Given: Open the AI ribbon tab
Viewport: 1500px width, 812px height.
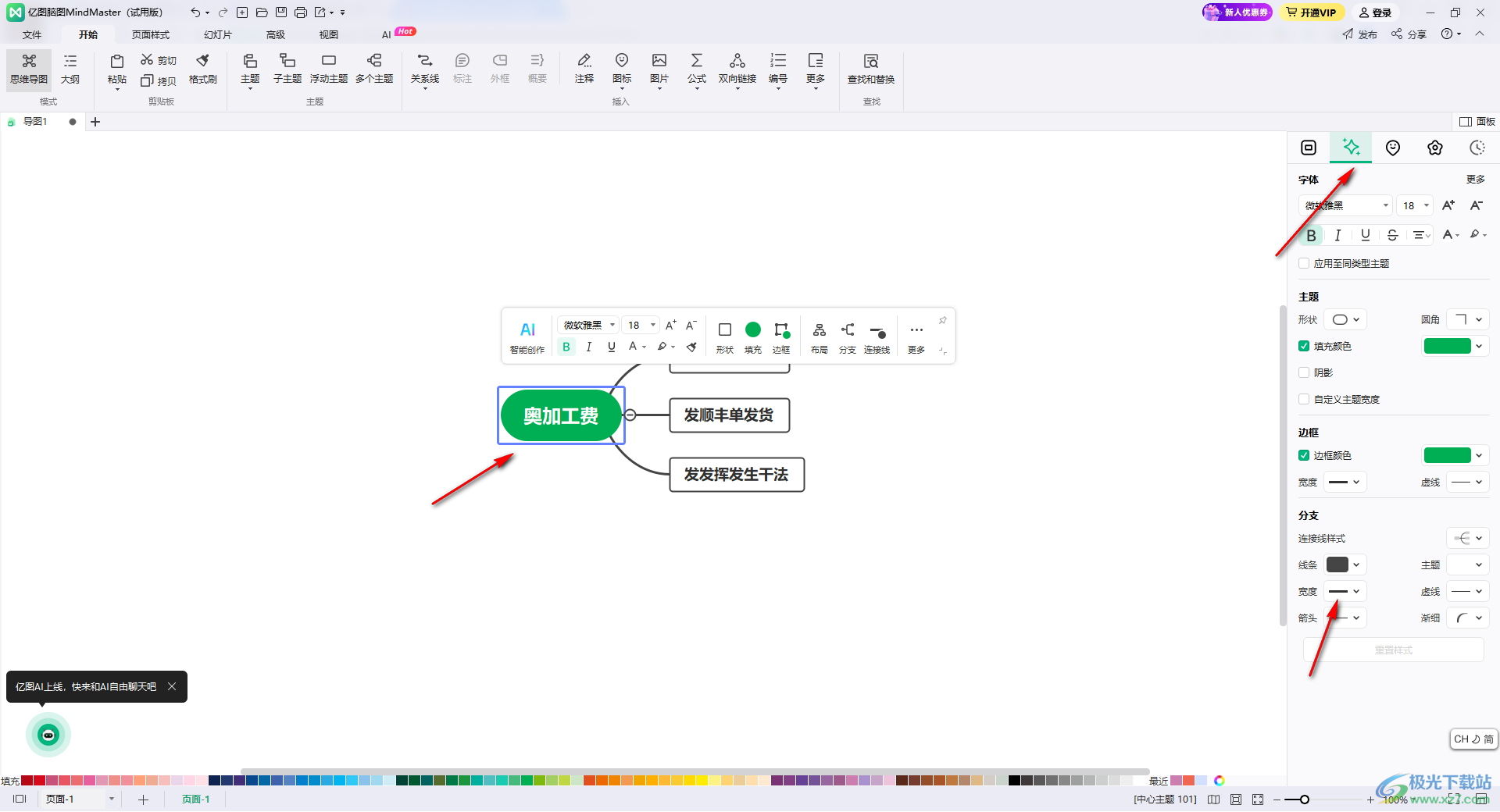Looking at the screenshot, I should [386, 34].
